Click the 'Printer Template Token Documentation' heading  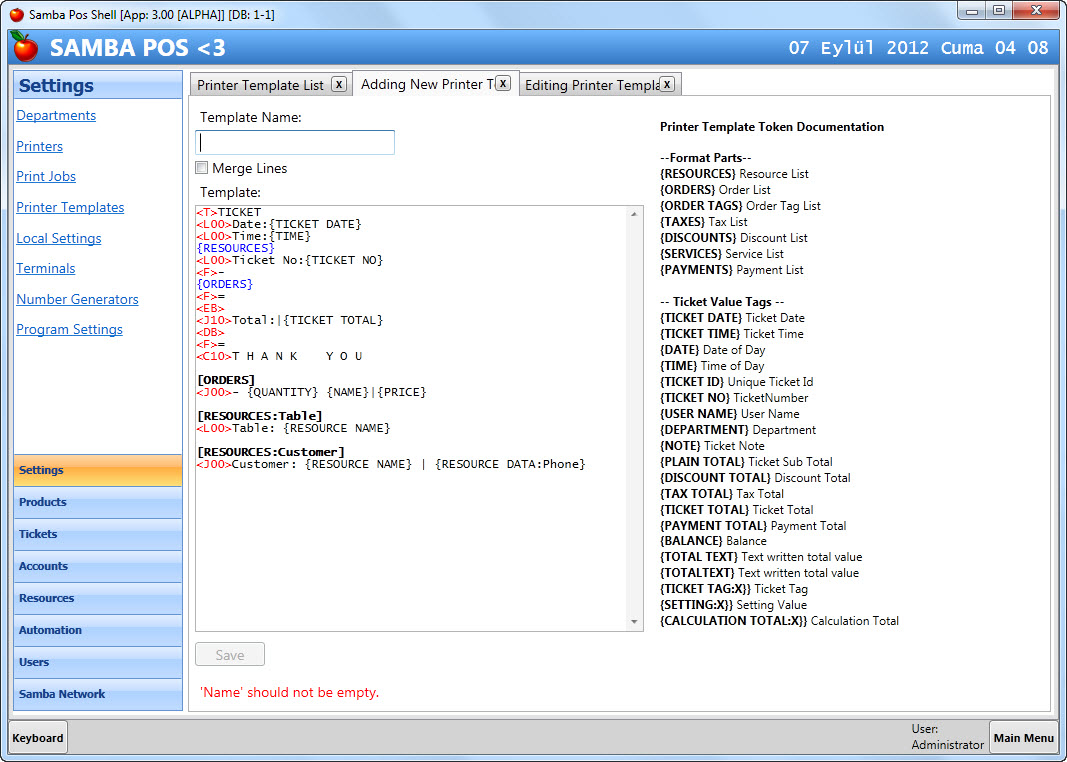[x=772, y=127]
